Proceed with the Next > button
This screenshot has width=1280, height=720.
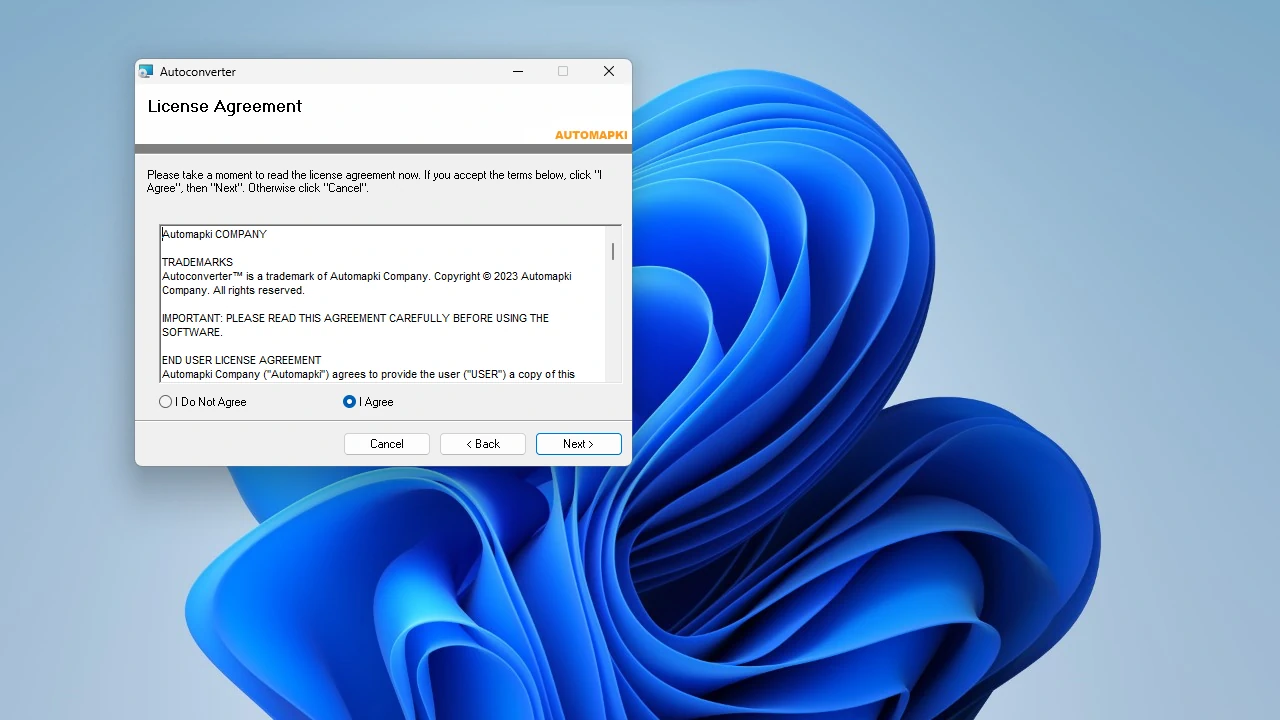[x=579, y=444]
